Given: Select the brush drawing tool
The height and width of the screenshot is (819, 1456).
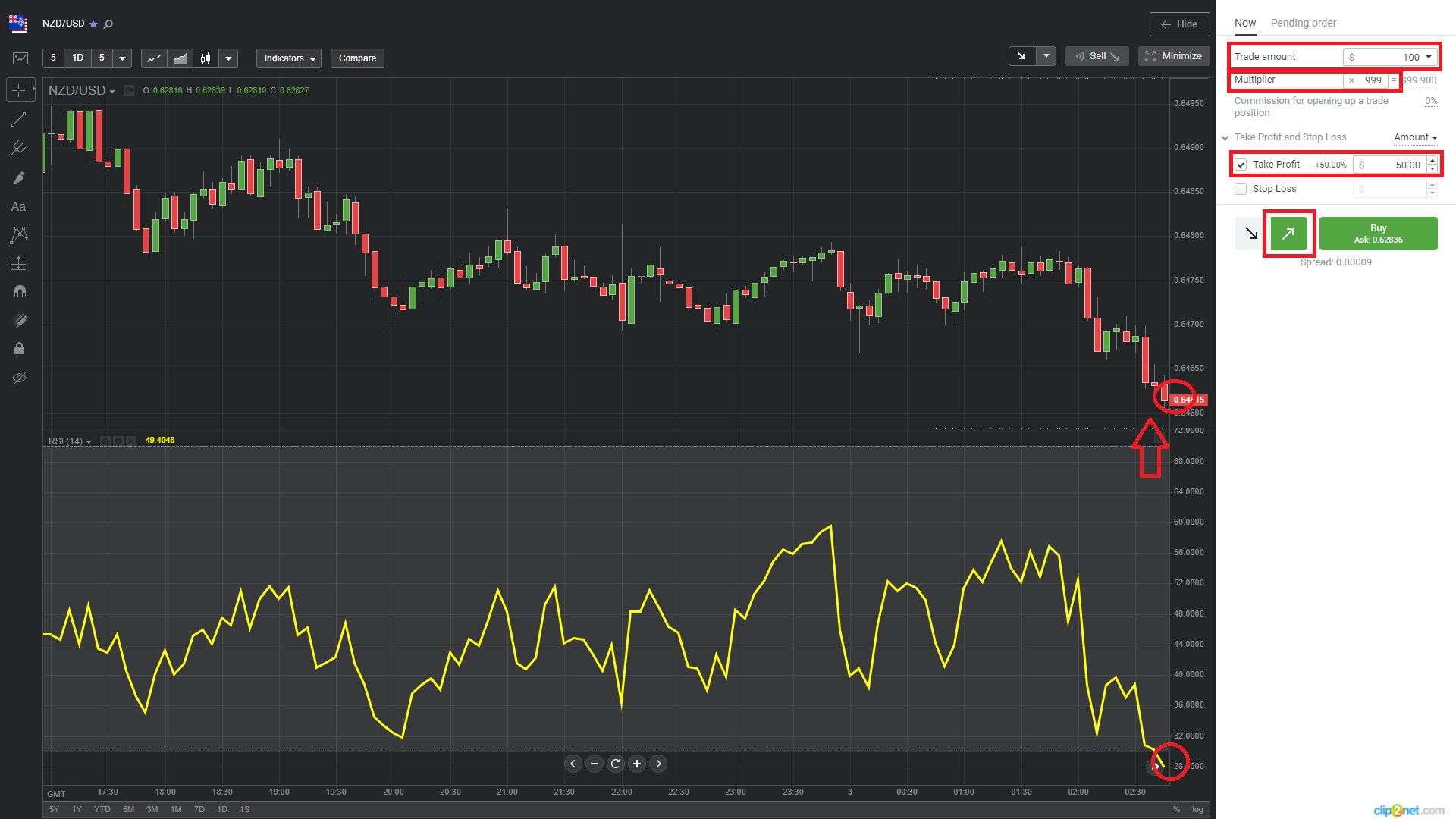Looking at the screenshot, I should (19, 177).
